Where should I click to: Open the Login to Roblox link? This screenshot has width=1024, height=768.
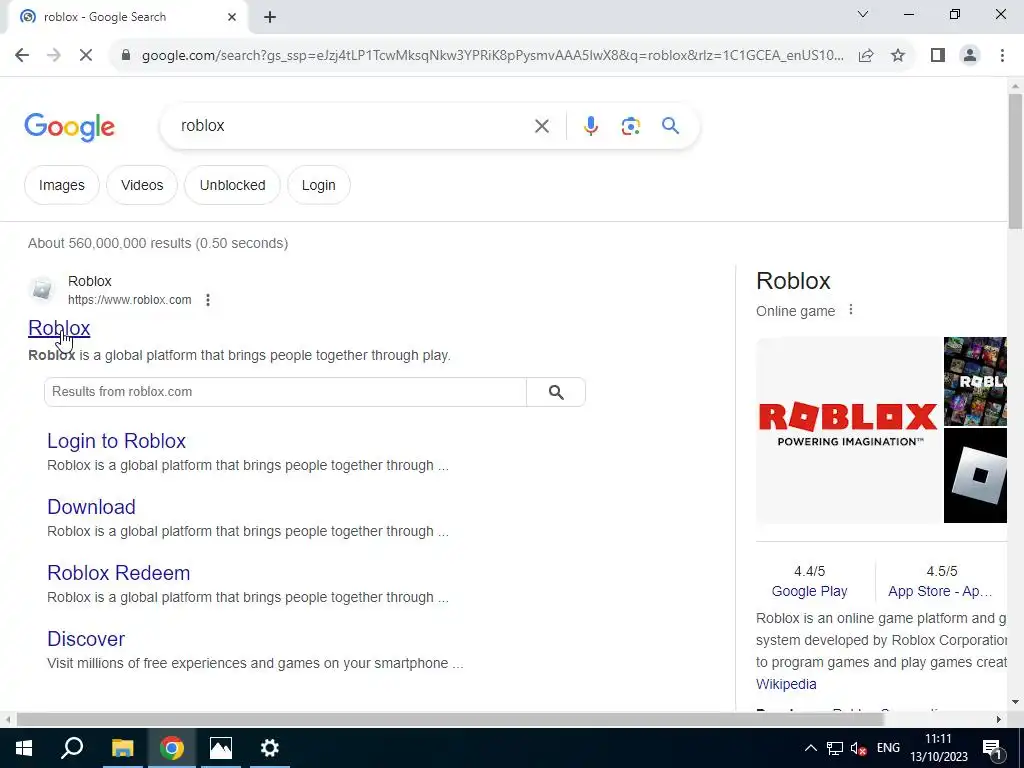pyautogui.click(x=116, y=441)
